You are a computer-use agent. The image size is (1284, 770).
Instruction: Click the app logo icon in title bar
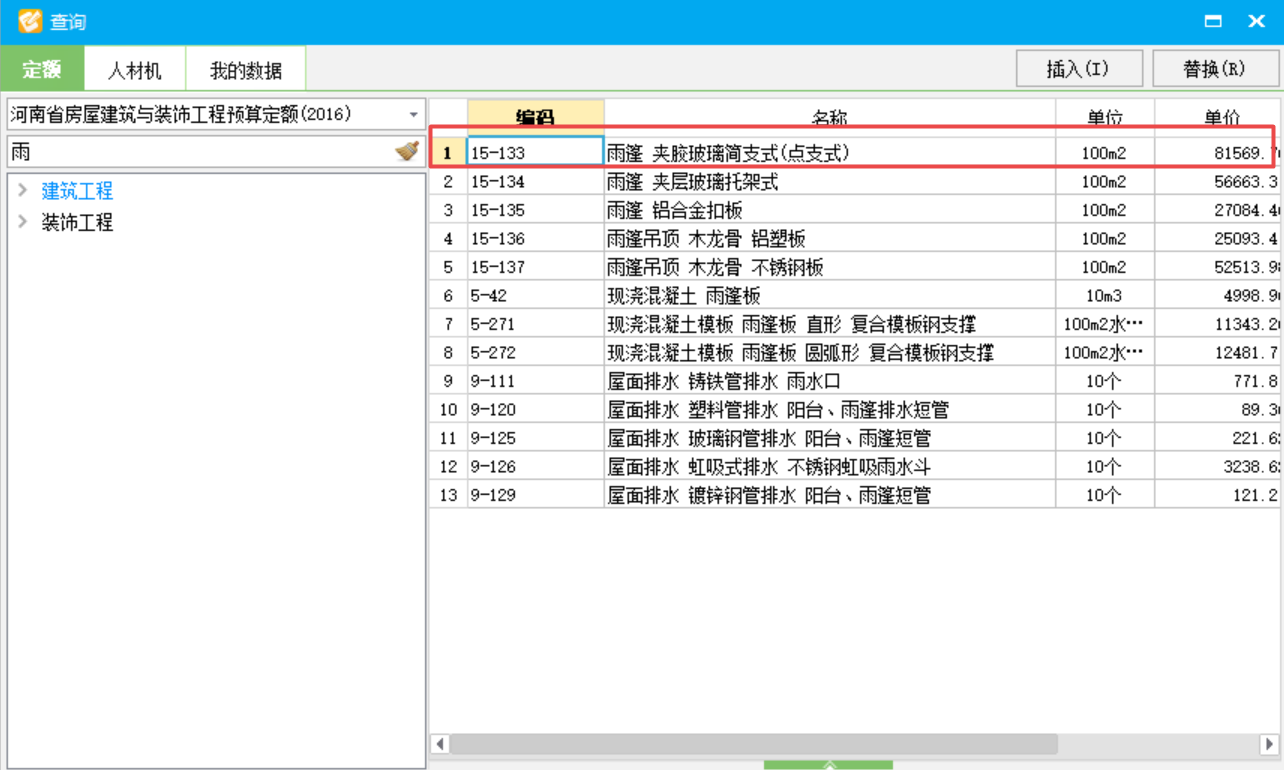point(30,21)
